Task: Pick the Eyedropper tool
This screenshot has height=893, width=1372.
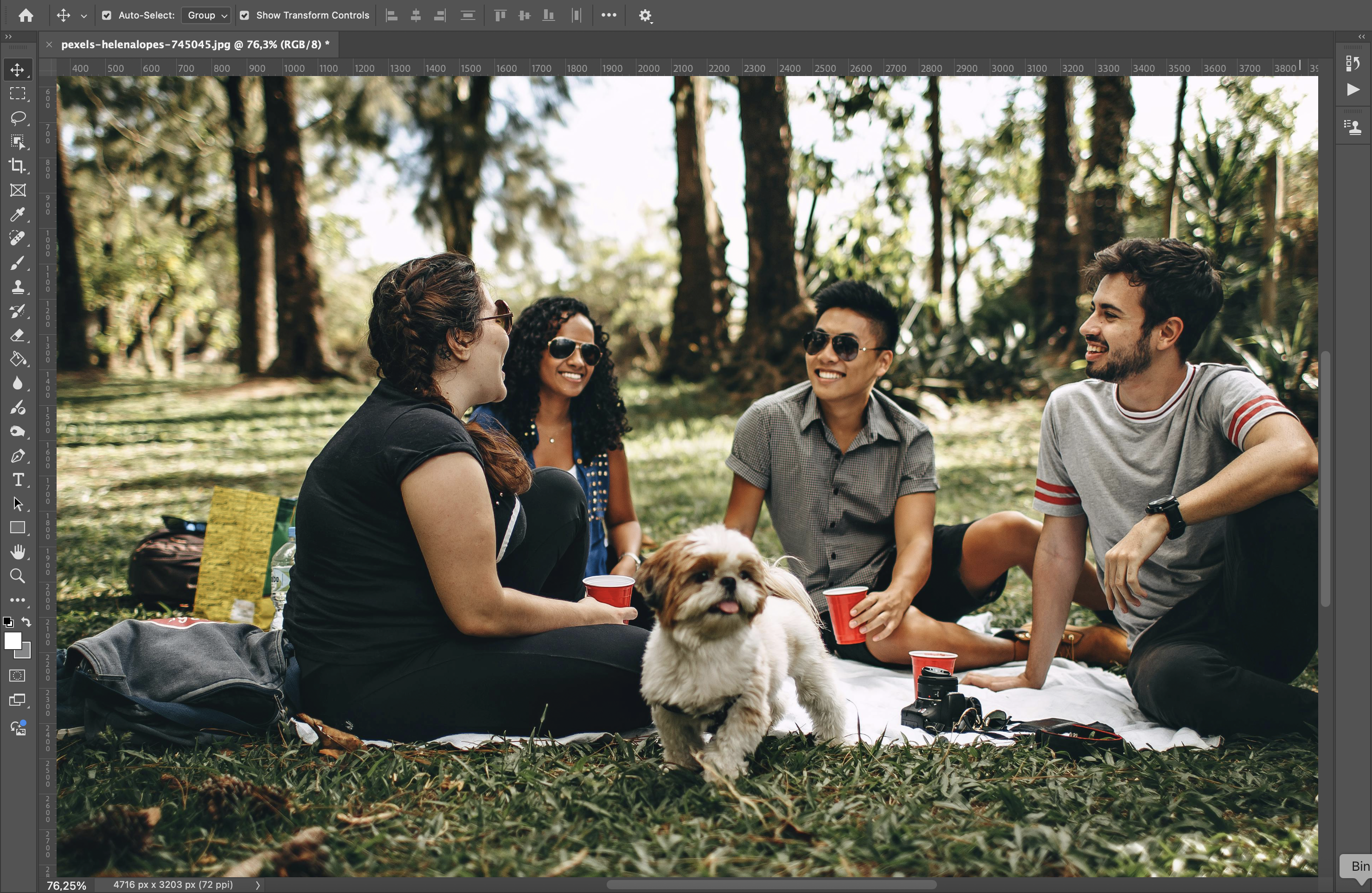Action: 17,215
